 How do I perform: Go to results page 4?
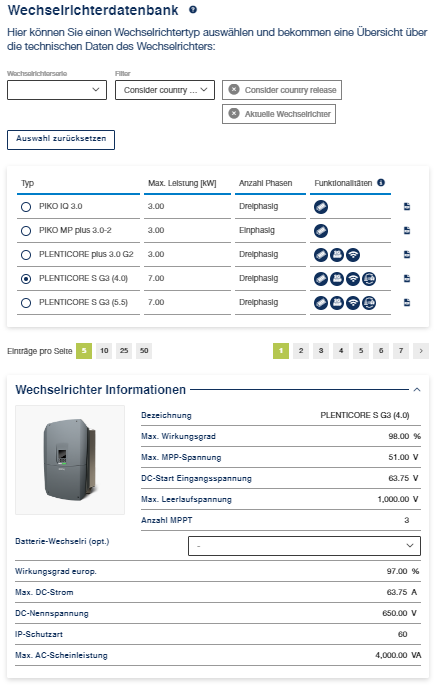[341, 351]
